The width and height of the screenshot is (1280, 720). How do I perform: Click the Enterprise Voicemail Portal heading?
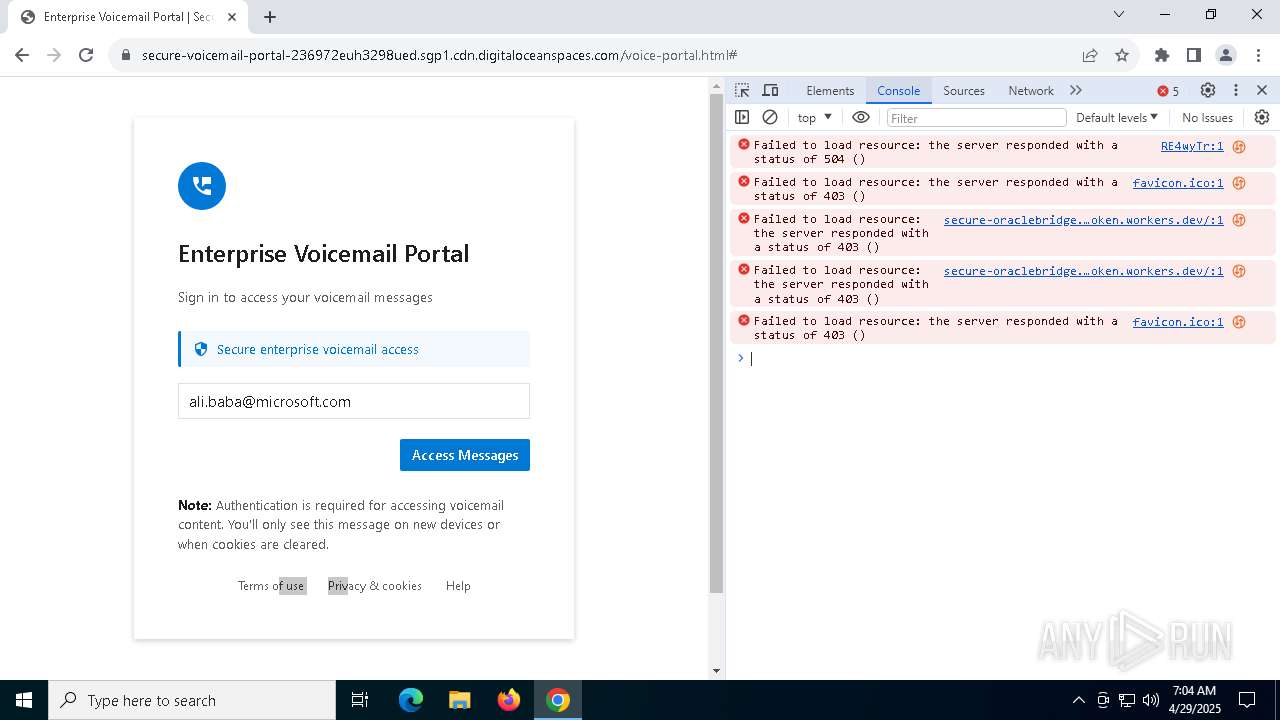click(323, 254)
